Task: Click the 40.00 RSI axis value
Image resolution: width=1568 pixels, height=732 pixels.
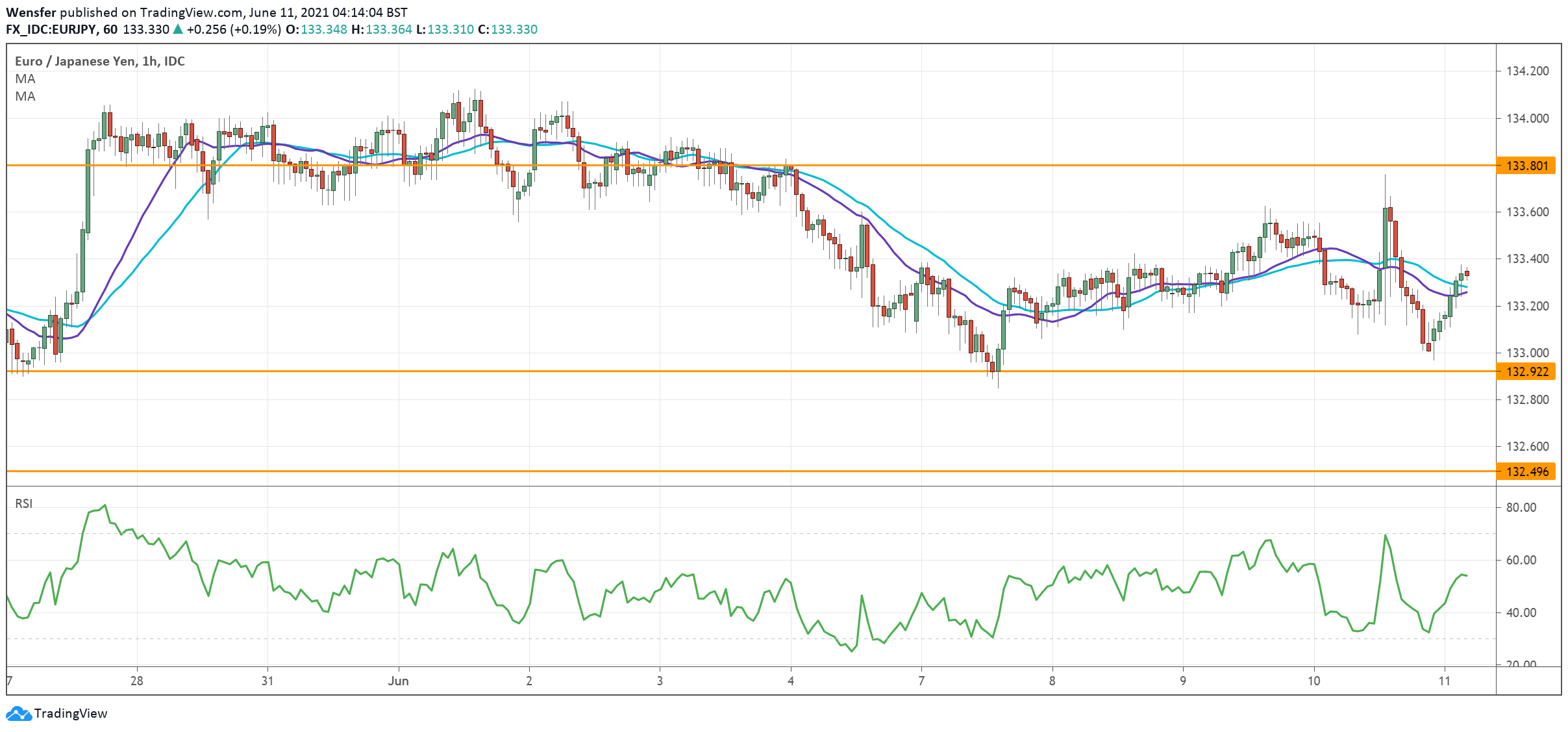Action: pyautogui.click(x=1521, y=612)
